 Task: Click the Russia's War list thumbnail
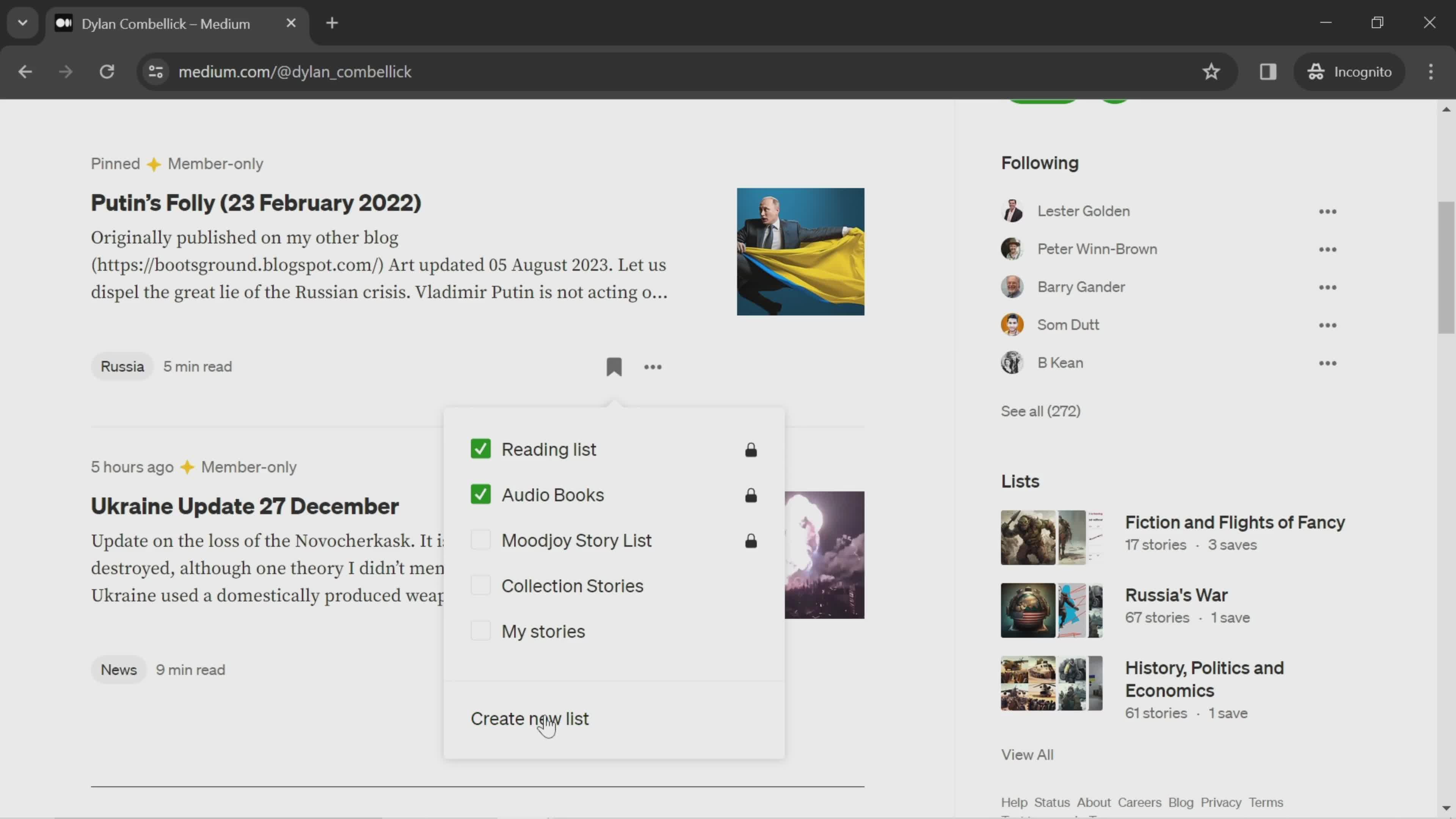[1051, 610]
